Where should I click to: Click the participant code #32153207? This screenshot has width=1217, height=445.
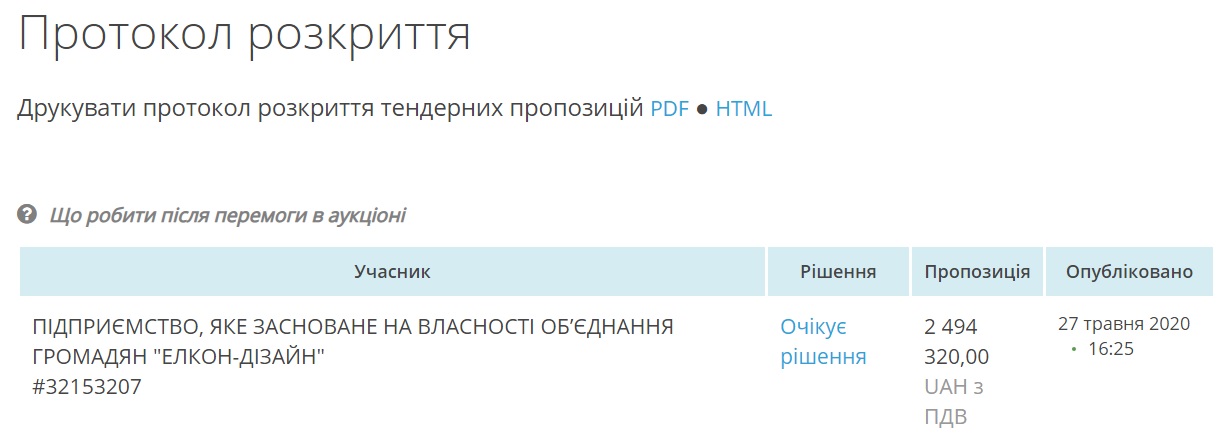click(87, 387)
